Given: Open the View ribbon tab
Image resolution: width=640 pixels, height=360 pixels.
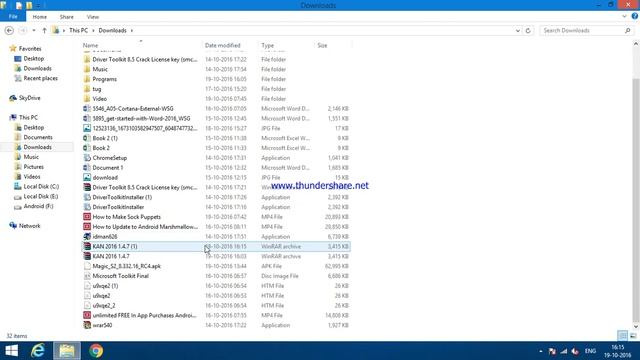Looking at the screenshot, I should tap(93, 17).
